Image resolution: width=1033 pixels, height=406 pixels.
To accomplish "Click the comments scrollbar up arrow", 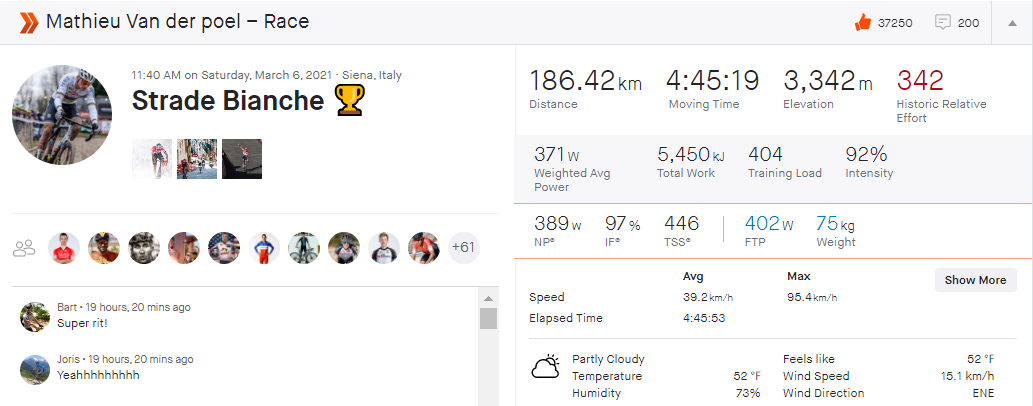I will tap(488, 299).
